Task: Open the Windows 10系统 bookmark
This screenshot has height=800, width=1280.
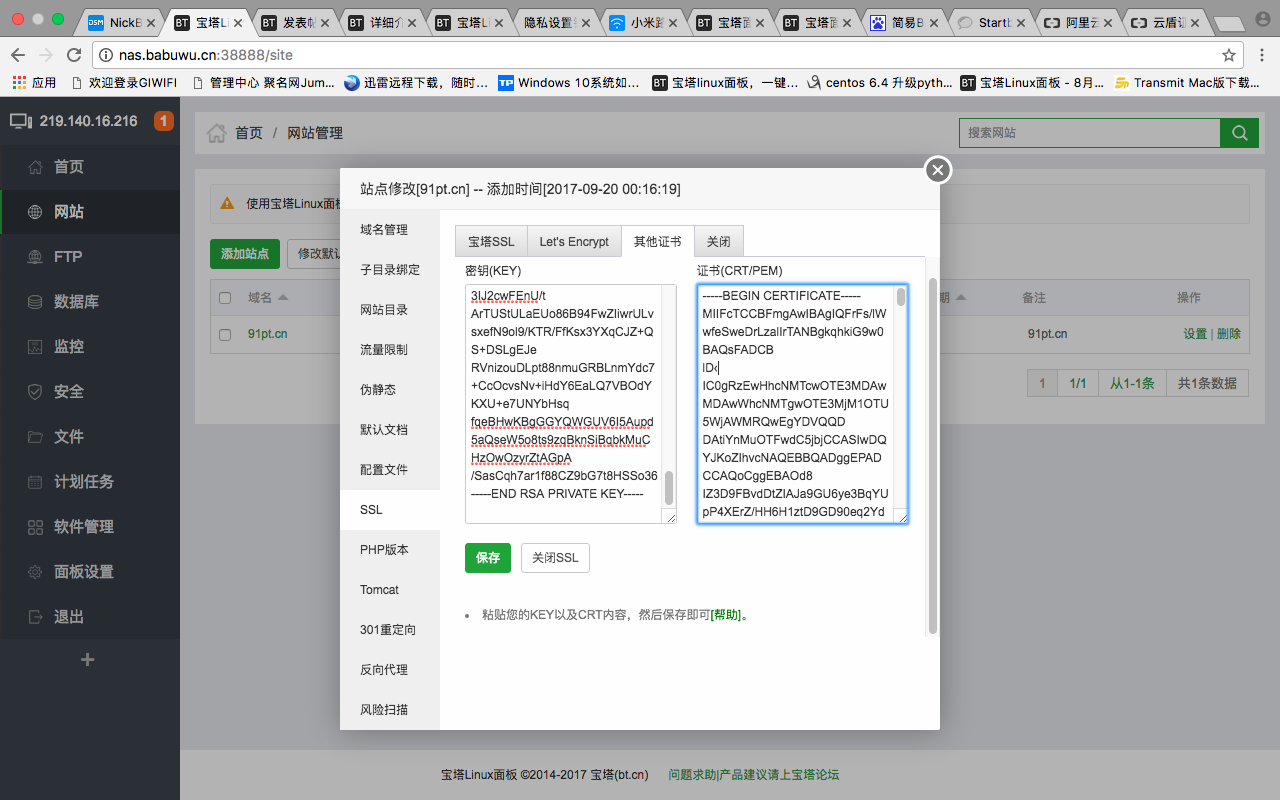Action: pyautogui.click(x=569, y=83)
